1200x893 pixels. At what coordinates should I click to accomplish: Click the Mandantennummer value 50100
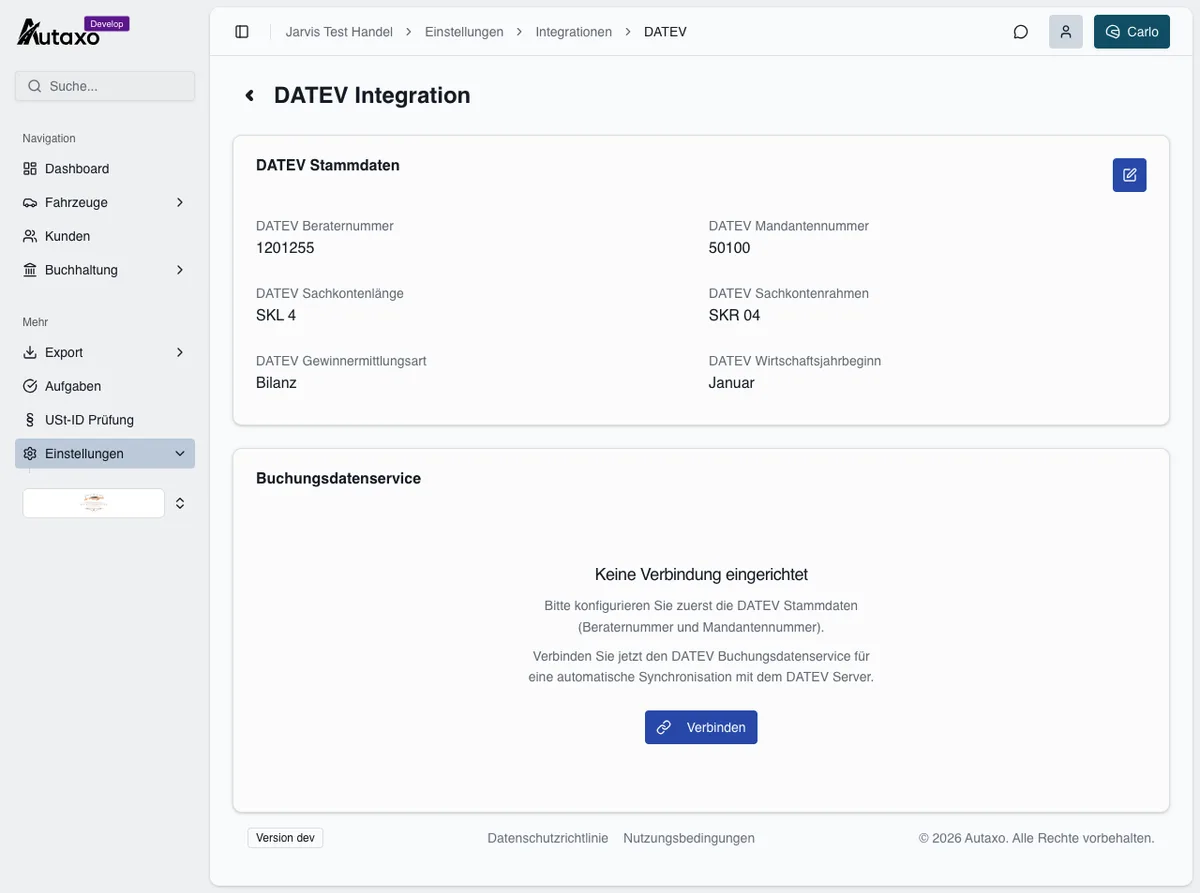tap(729, 248)
